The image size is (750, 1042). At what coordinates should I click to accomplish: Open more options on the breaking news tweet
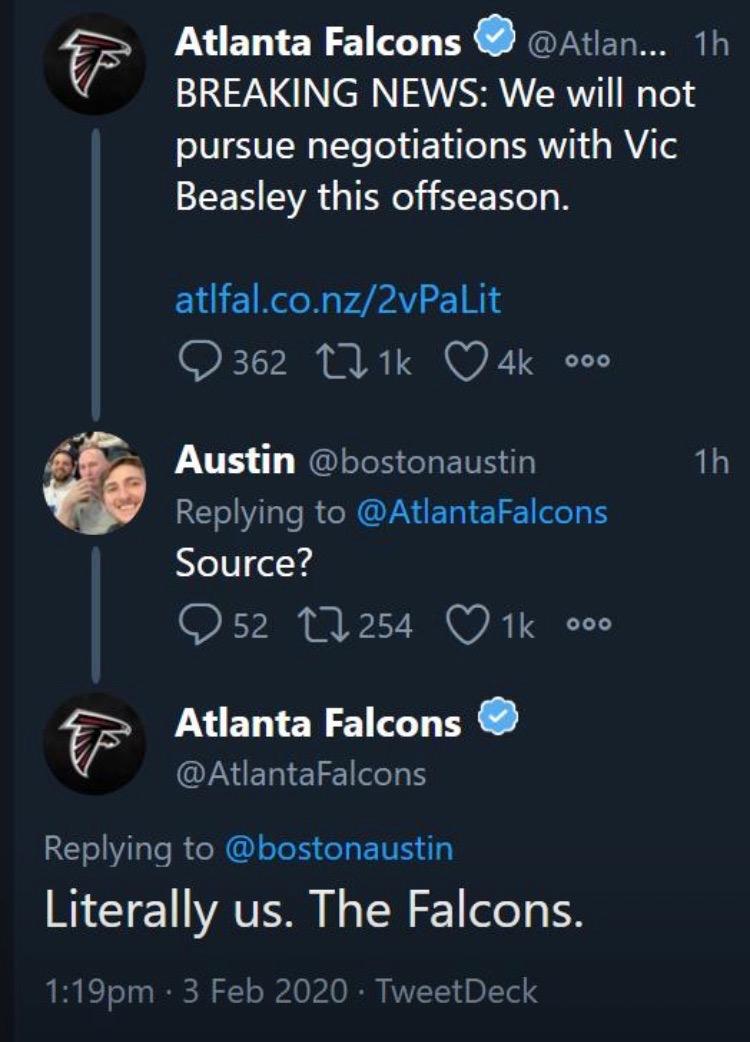pos(587,361)
